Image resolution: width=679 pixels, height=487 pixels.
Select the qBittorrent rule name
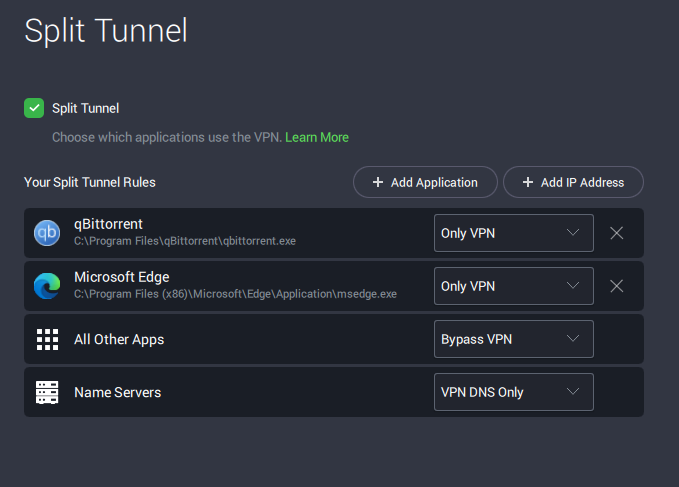pos(108,224)
